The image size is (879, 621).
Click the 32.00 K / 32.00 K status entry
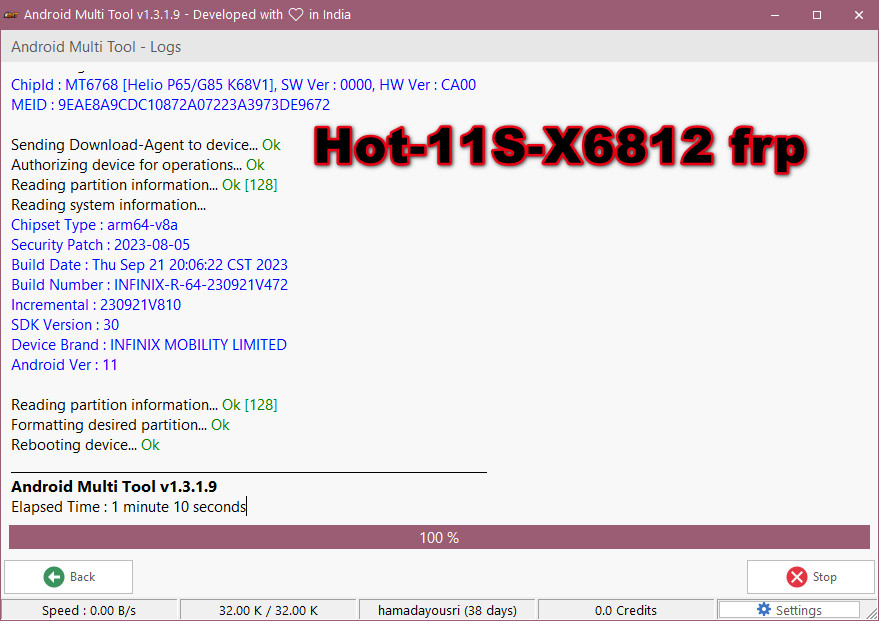coord(268,610)
